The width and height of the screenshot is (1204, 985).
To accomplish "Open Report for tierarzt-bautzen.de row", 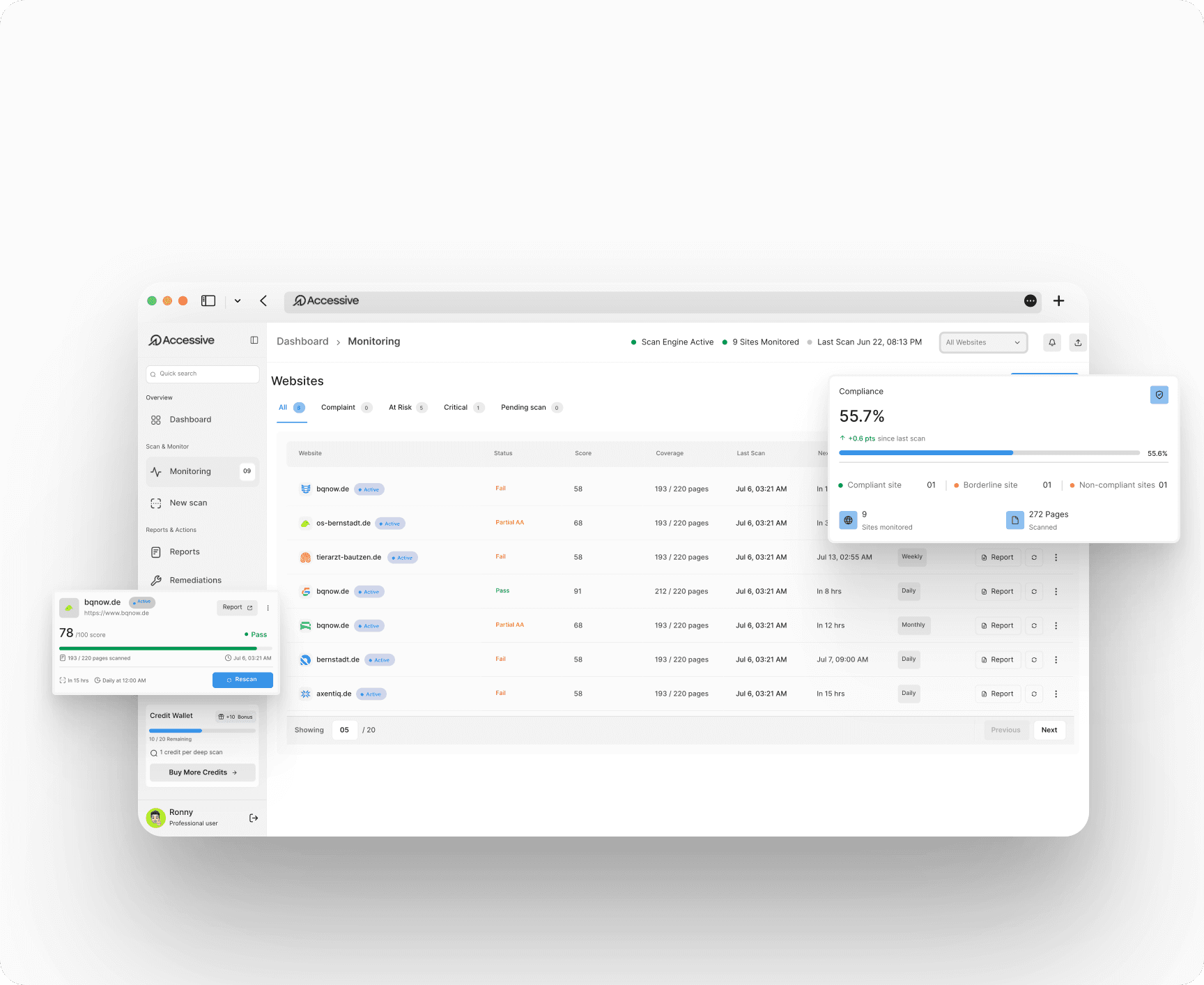I will pyautogui.click(x=998, y=557).
